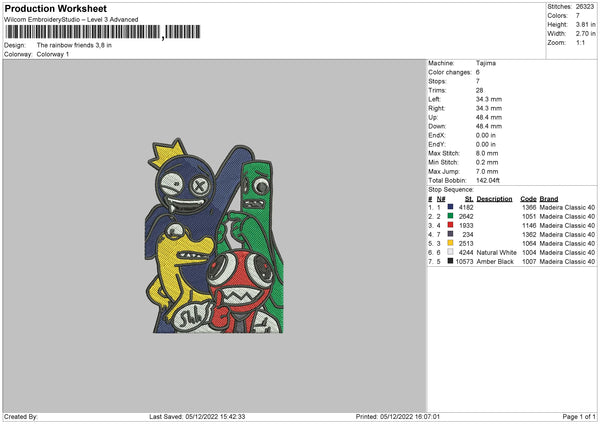Click the Width value "2.70 in"
The width and height of the screenshot is (600, 424).
[x=585, y=34]
